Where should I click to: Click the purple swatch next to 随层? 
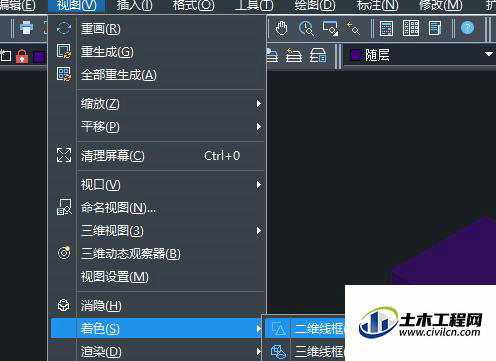(356, 55)
